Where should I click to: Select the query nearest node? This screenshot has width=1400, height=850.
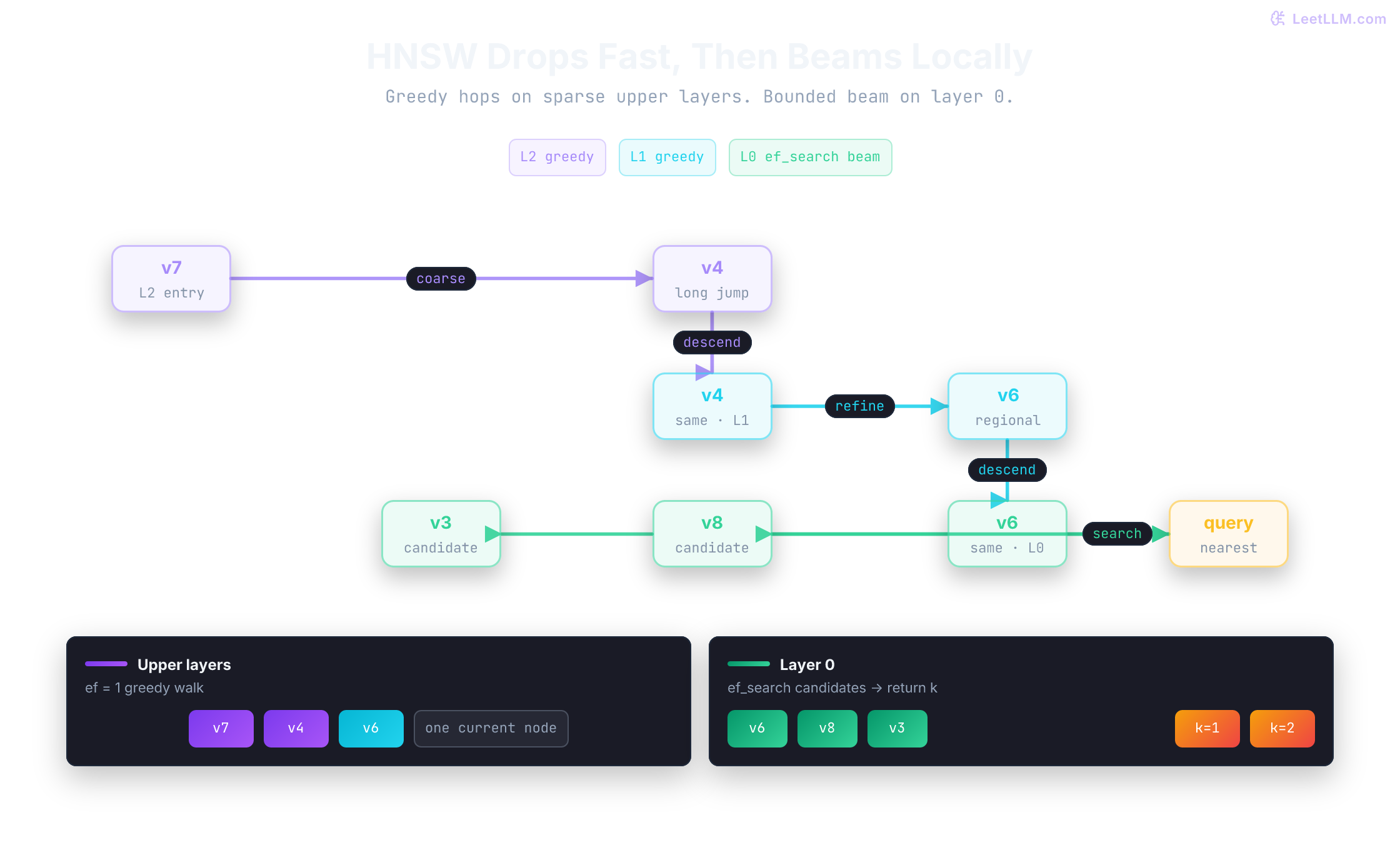pyautogui.click(x=1228, y=534)
